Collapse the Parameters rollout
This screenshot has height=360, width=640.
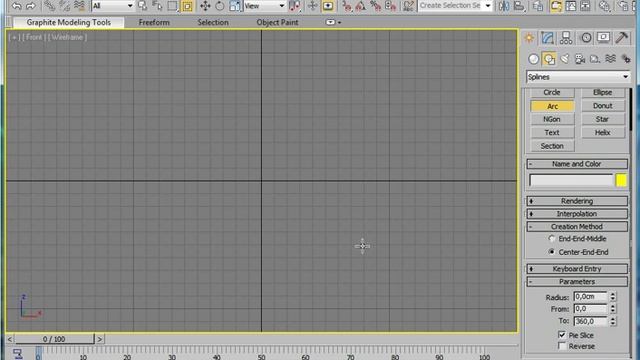577,282
